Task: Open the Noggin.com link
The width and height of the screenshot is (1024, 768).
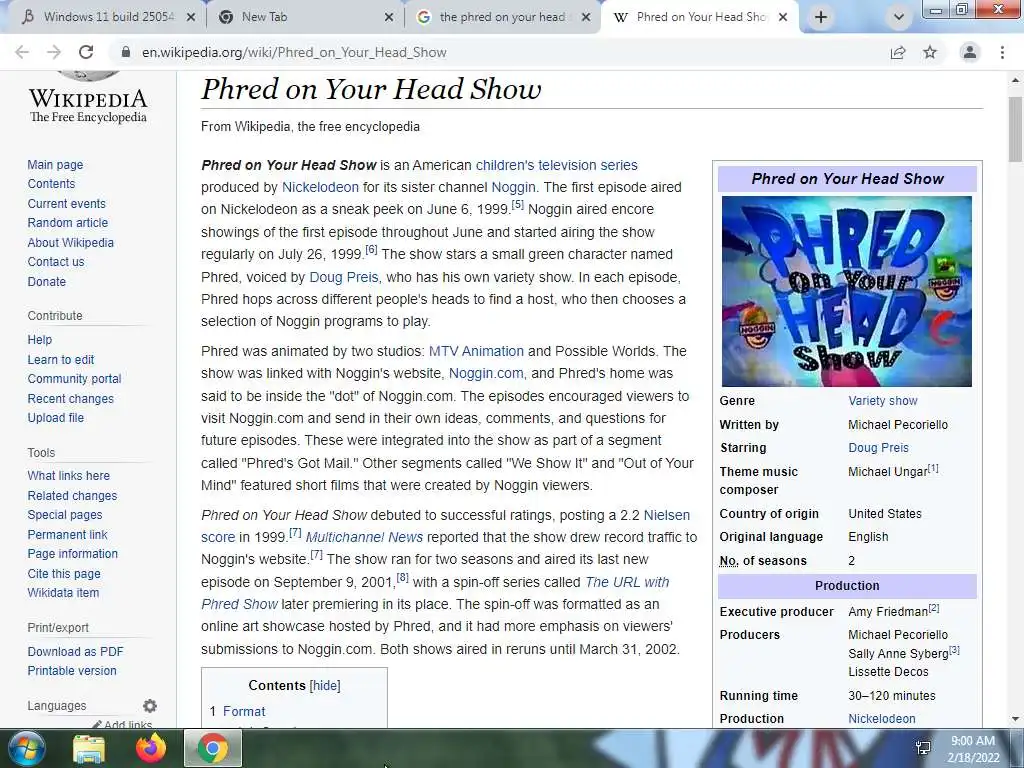Action: click(486, 374)
